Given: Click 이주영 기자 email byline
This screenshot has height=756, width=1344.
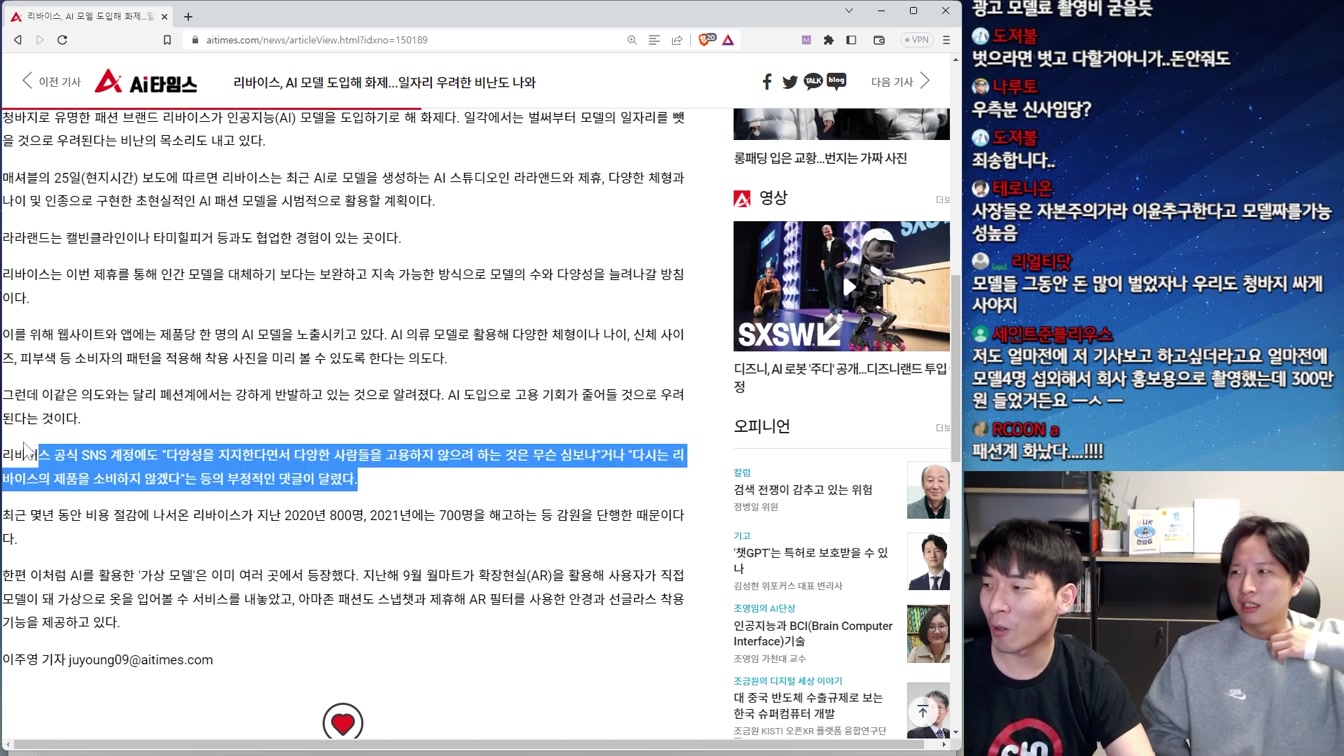Looking at the screenshot, I should pos(107,660).
